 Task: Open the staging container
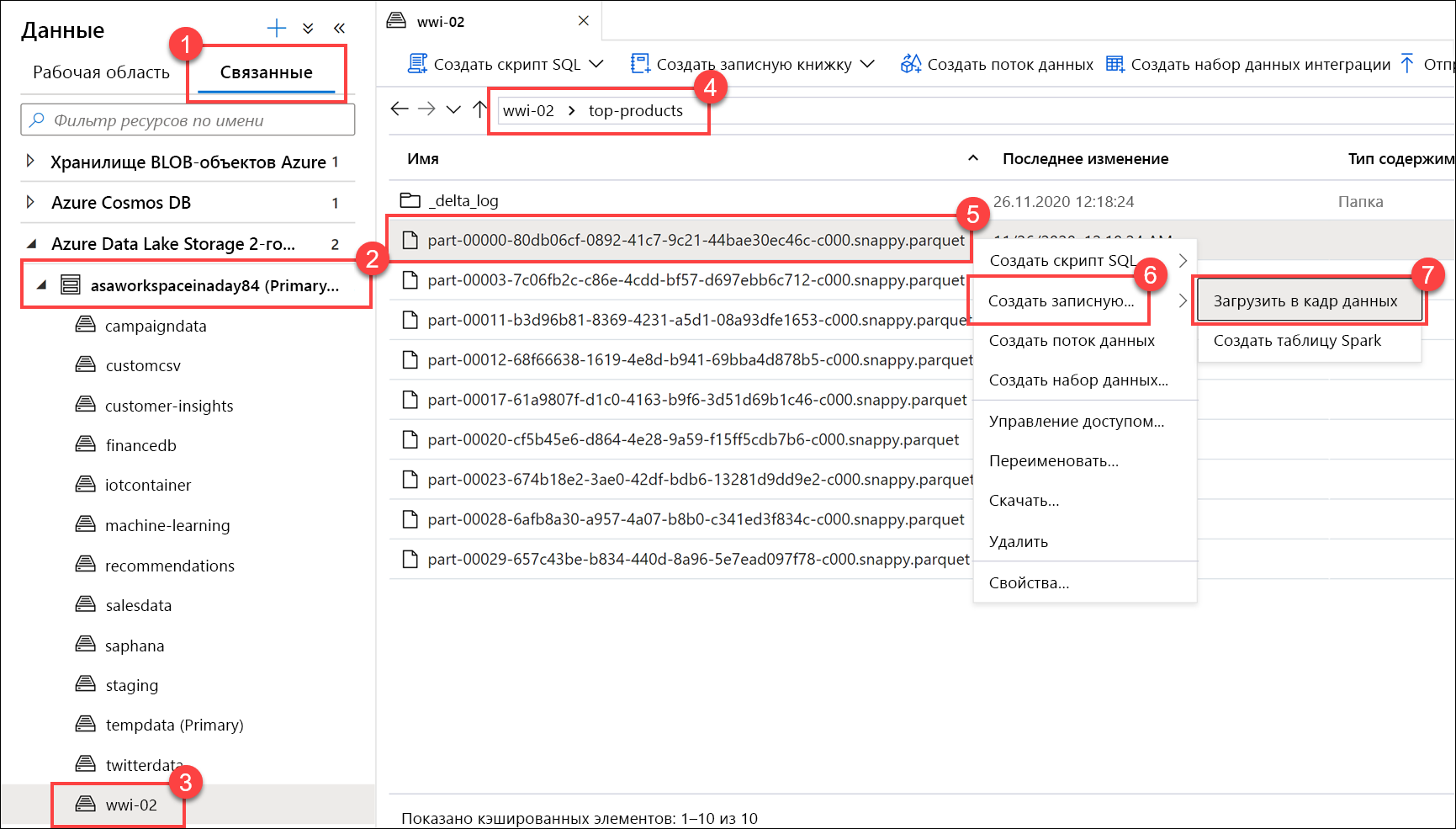click(131, 685)
